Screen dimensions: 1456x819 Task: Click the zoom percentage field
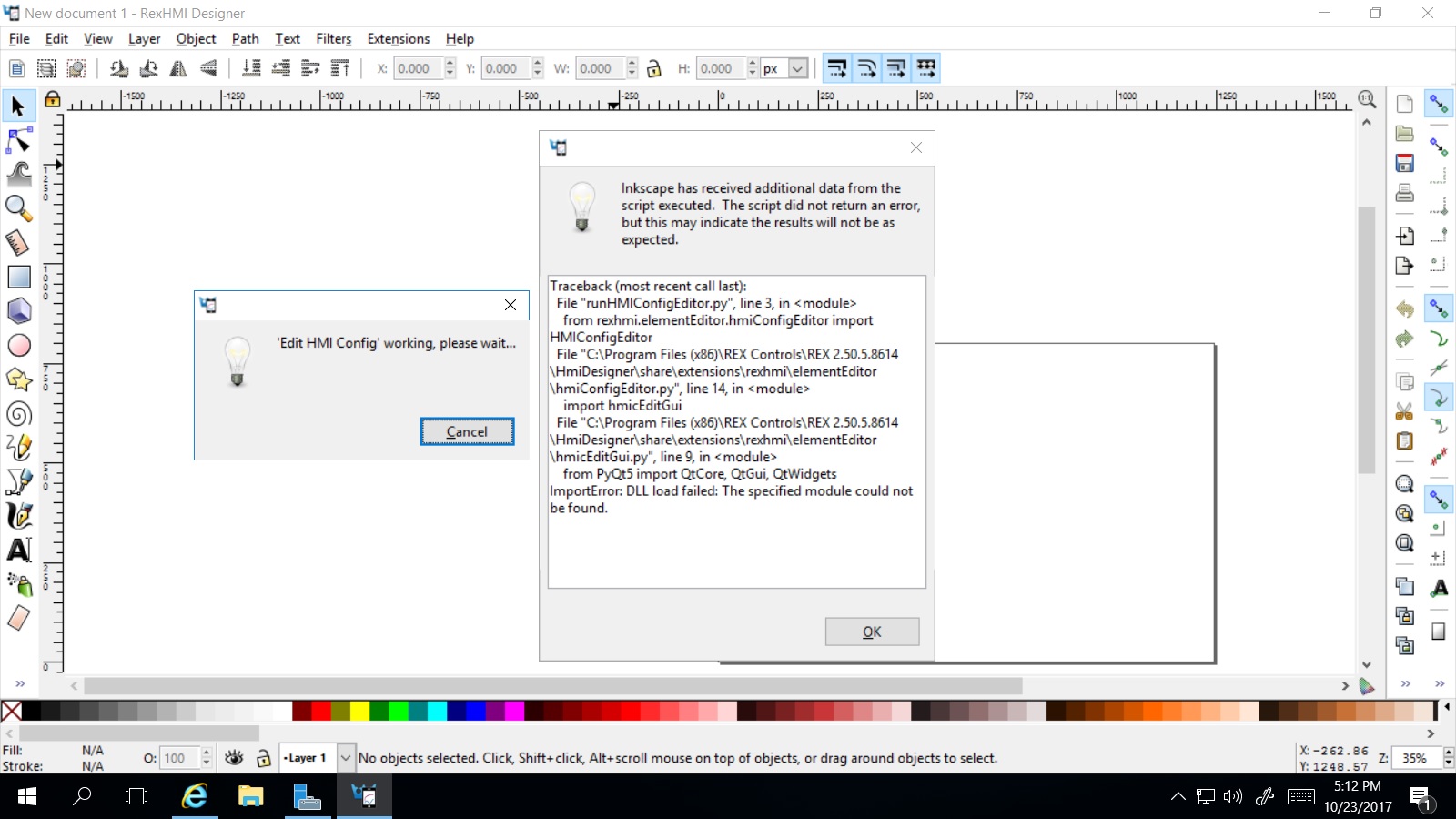coord(1417,758)
